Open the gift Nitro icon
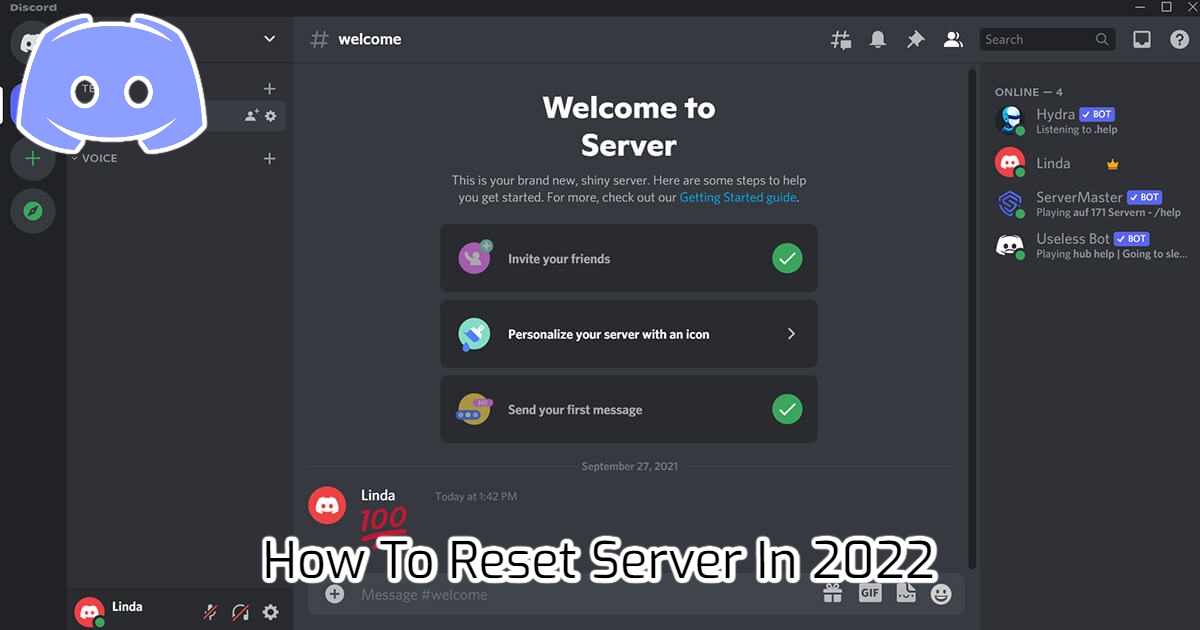The width and height of the screenshot is (1200, 630). coord(833,594)
